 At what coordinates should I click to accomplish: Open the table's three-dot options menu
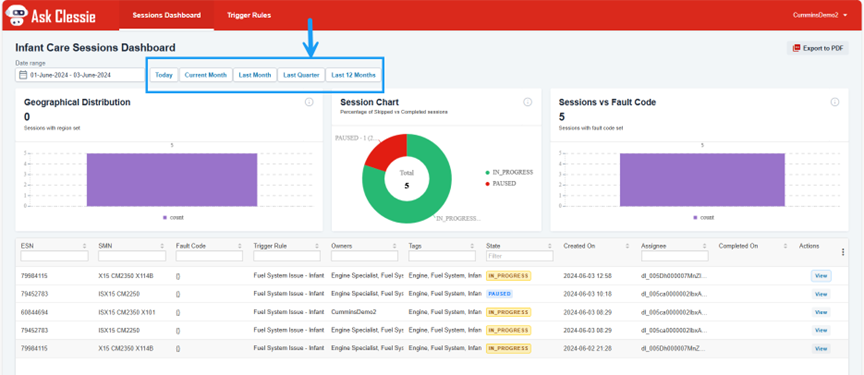pos(843,252)
